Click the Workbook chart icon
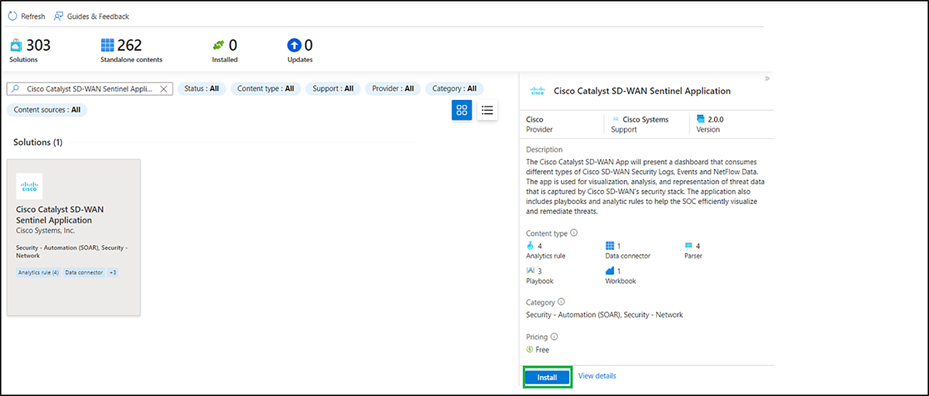The image size is (929, 396). click(610, 270)
